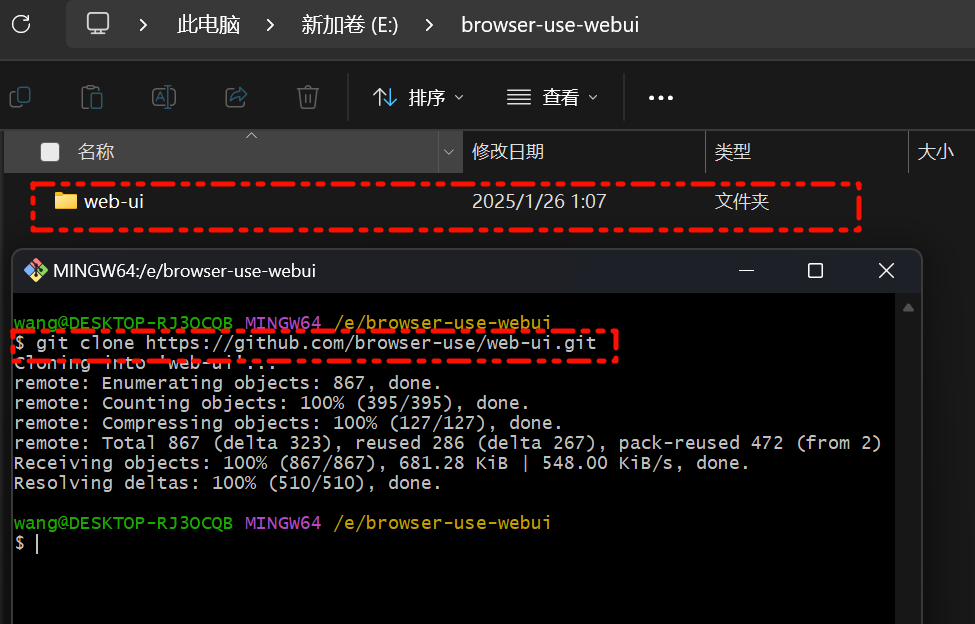Close the MINGW64 terminal window
Viewport: 975px width, 624px height.
(886, 270)
